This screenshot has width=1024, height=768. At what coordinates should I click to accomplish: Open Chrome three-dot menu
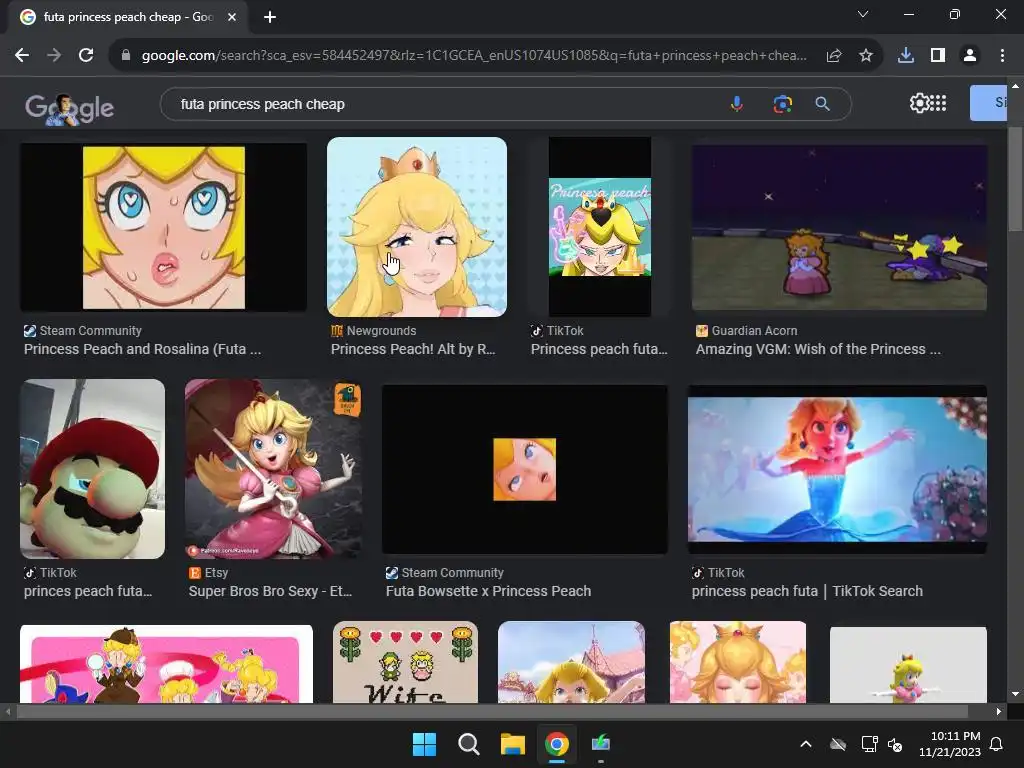(1002, 56)
